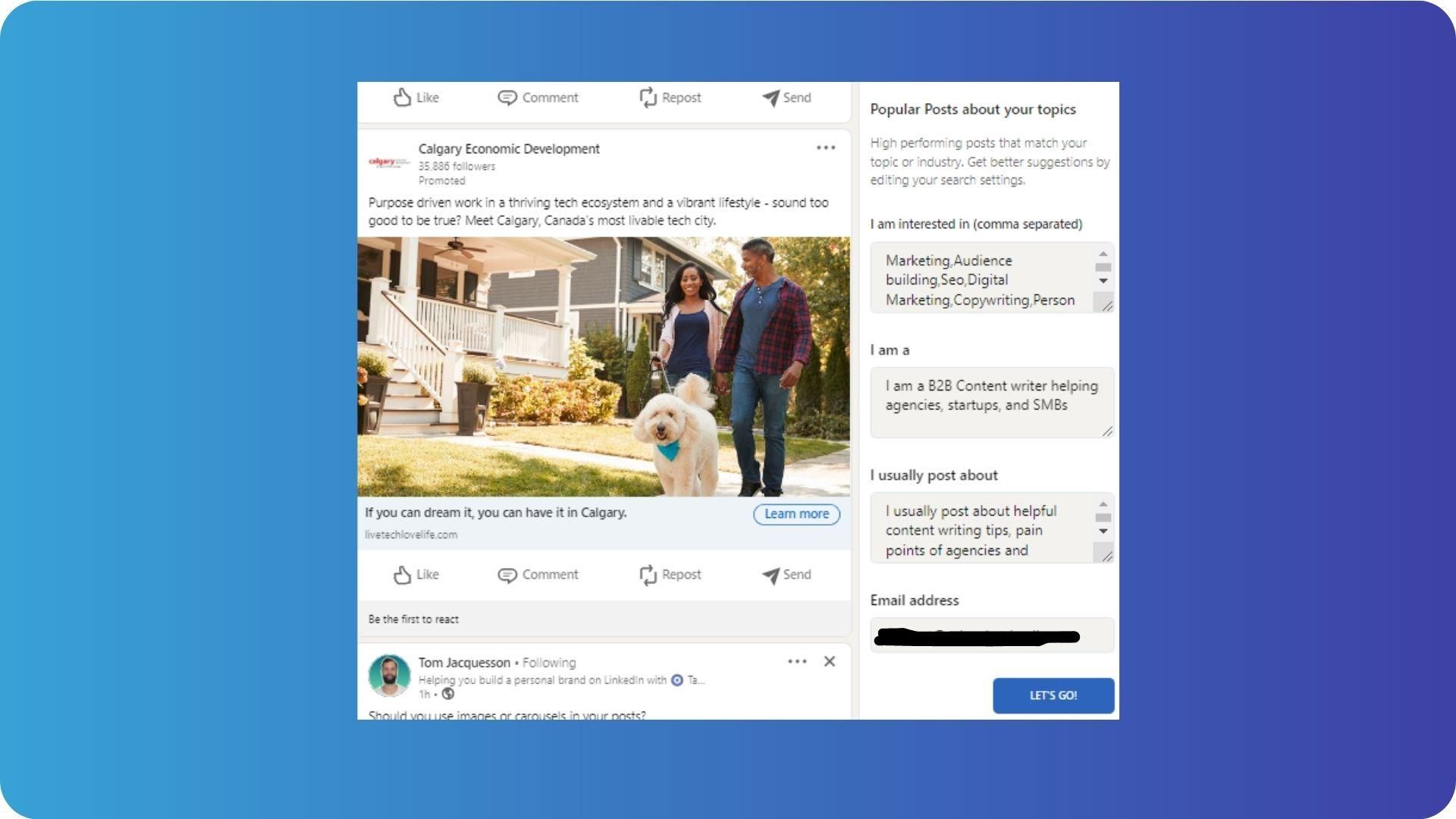Image resolution: width=1456 pixels, height=819 pixels.
Task: Open the livetechlovelife.com link
Action: click(411, 535)
